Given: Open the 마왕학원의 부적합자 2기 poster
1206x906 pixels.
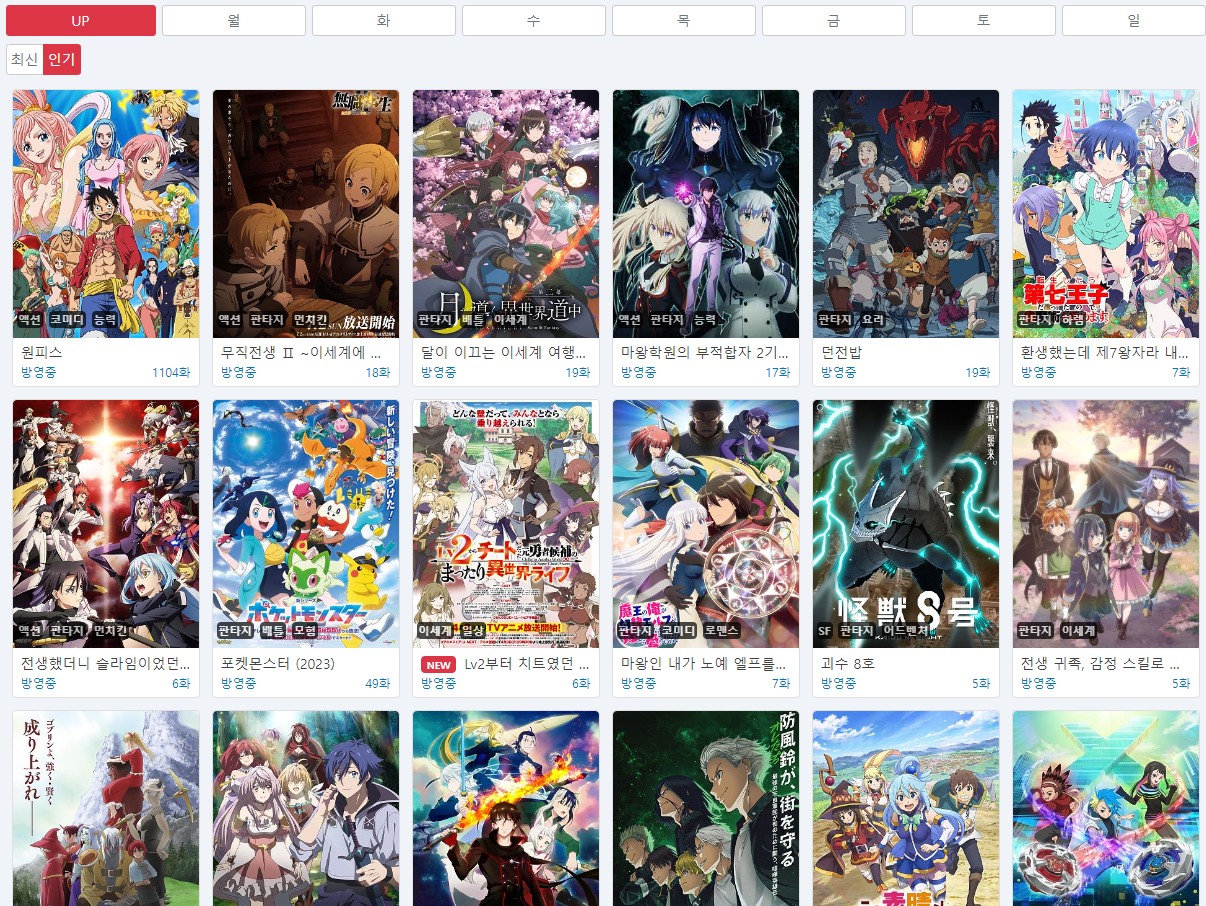Looking at the screenshot, I should coord(706,214).
